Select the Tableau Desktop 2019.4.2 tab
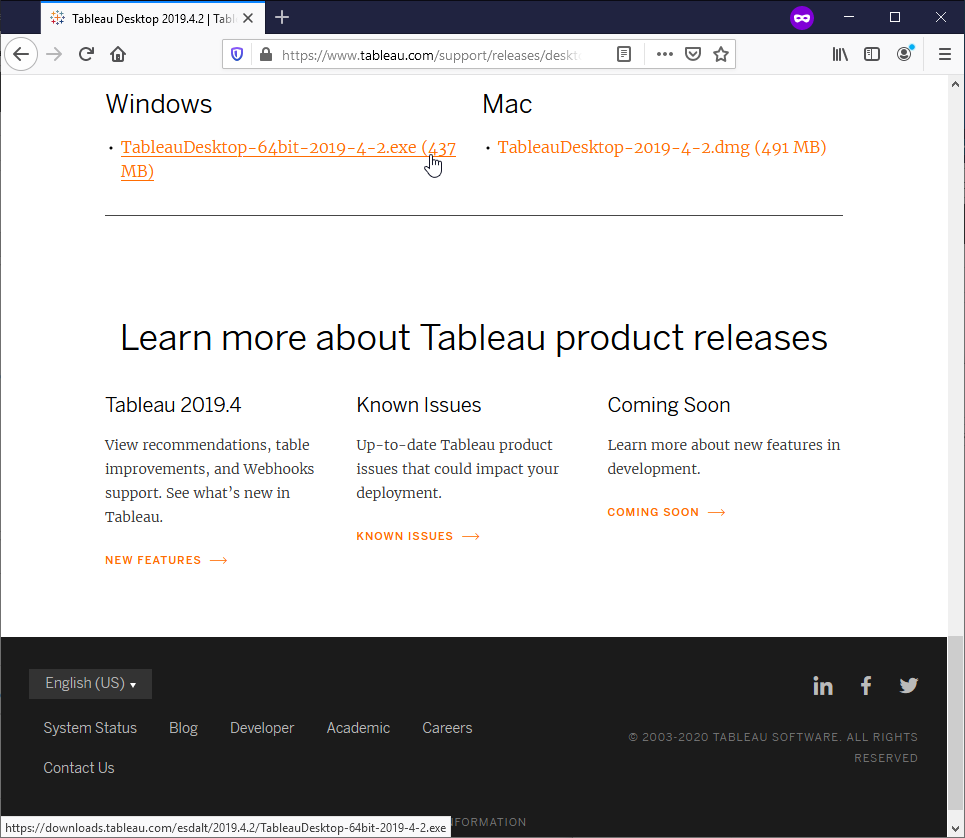This screenshot has width=965, height=838. pos(153,18)
